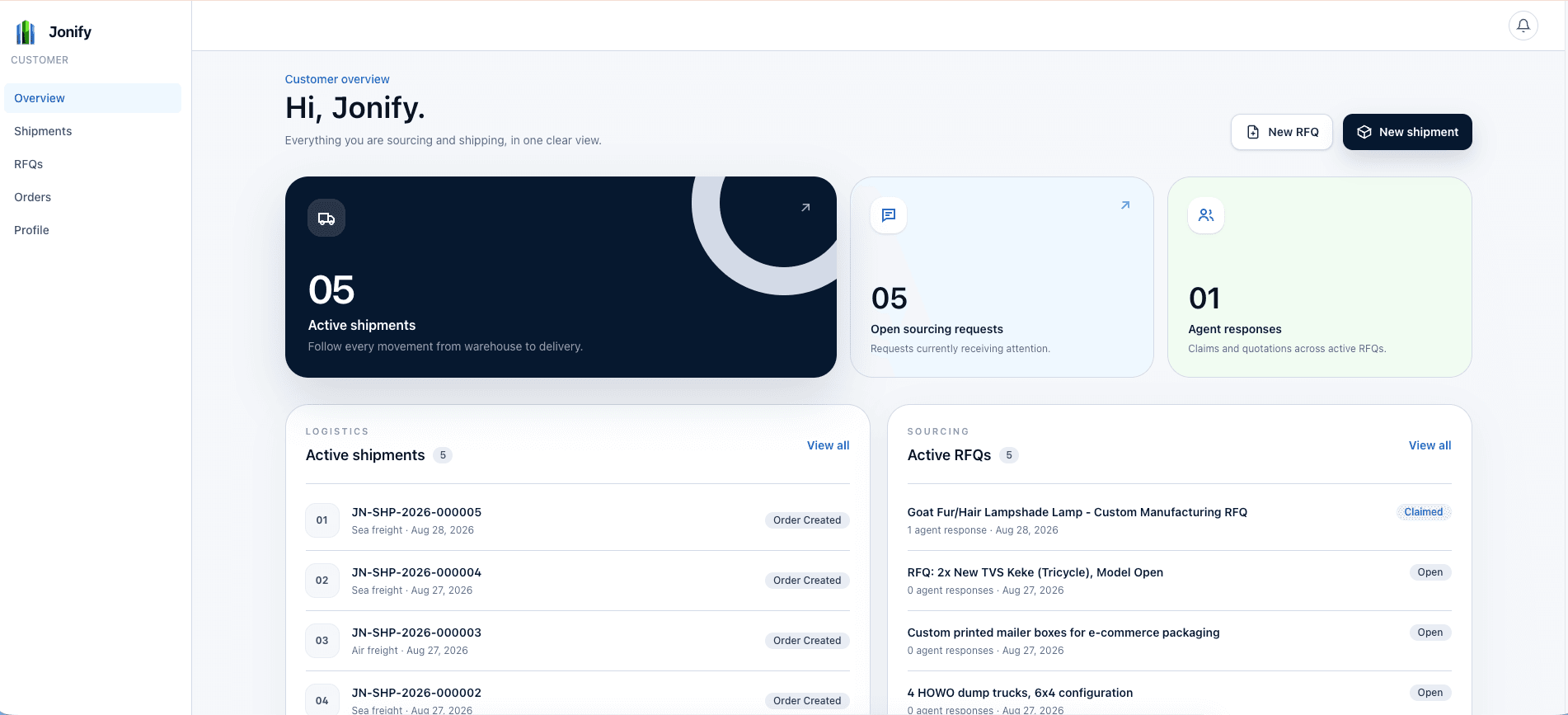Open the 05 Active shipments card
Screen dimensions: 1568x715
tap(561, 277)
